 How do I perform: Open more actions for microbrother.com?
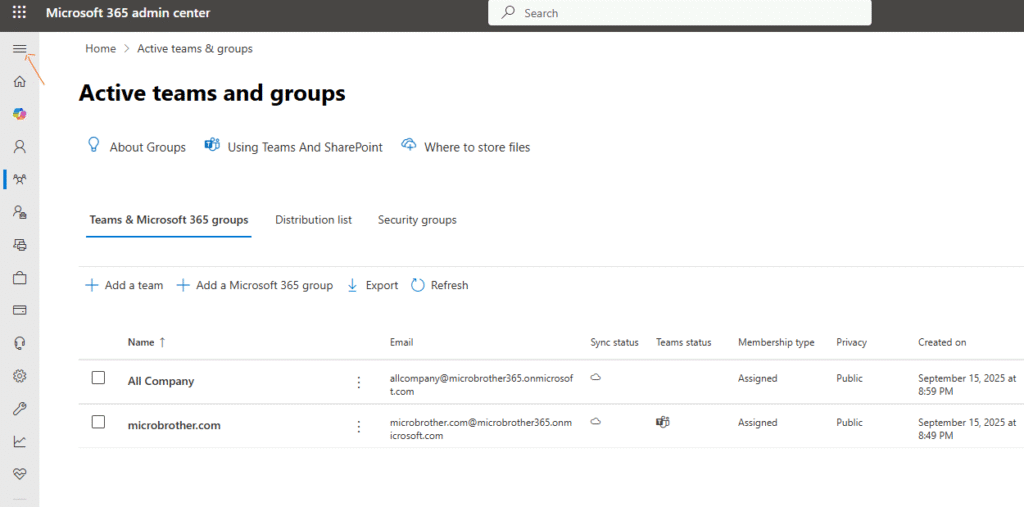coord(359,426)
